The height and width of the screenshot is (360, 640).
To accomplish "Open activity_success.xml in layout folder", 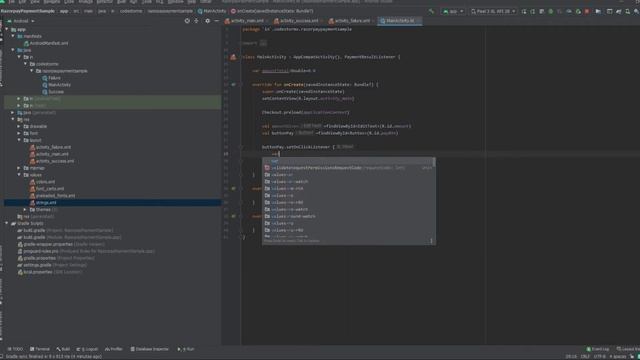I will (x=52, y=161).
